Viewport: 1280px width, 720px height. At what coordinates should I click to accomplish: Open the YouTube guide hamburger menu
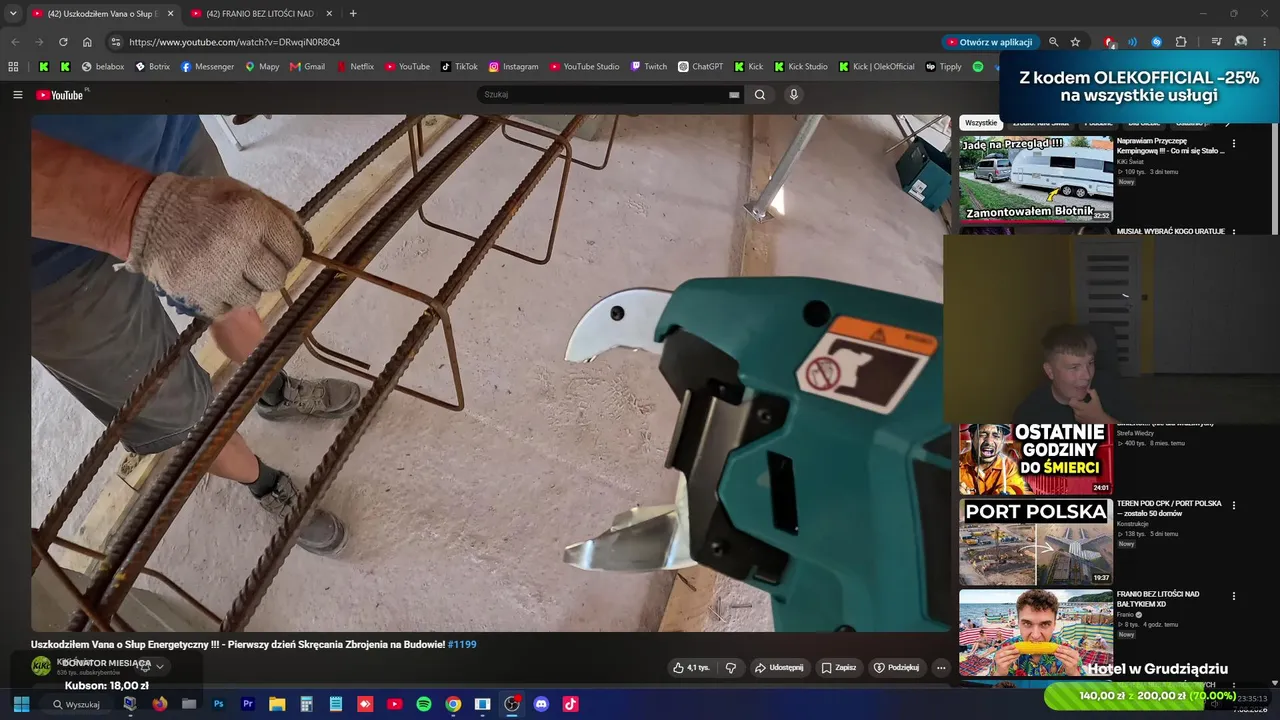click(x=17, y=95)
